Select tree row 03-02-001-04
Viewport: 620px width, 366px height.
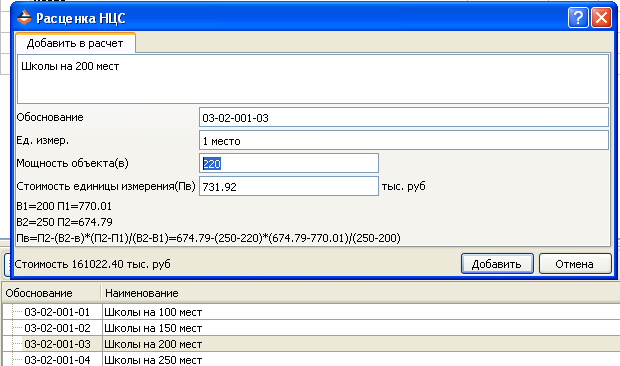click(57, 360)
